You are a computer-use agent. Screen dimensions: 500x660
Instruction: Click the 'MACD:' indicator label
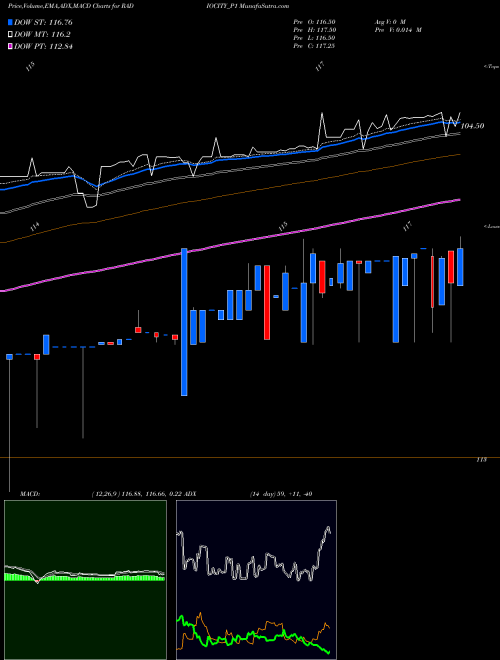[x=30, y=494]
